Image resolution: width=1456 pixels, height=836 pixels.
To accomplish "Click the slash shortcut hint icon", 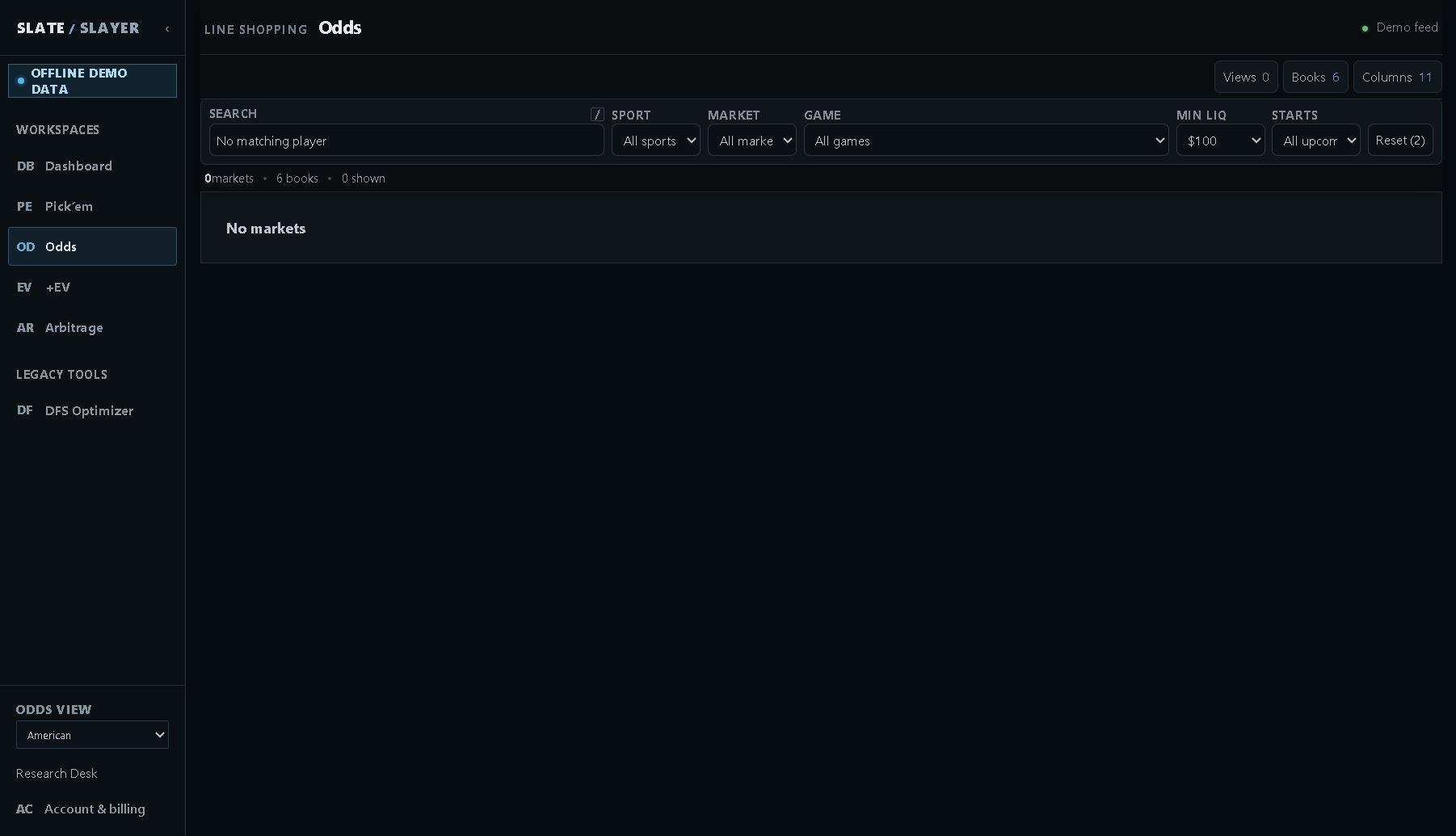I will (597, 114).
